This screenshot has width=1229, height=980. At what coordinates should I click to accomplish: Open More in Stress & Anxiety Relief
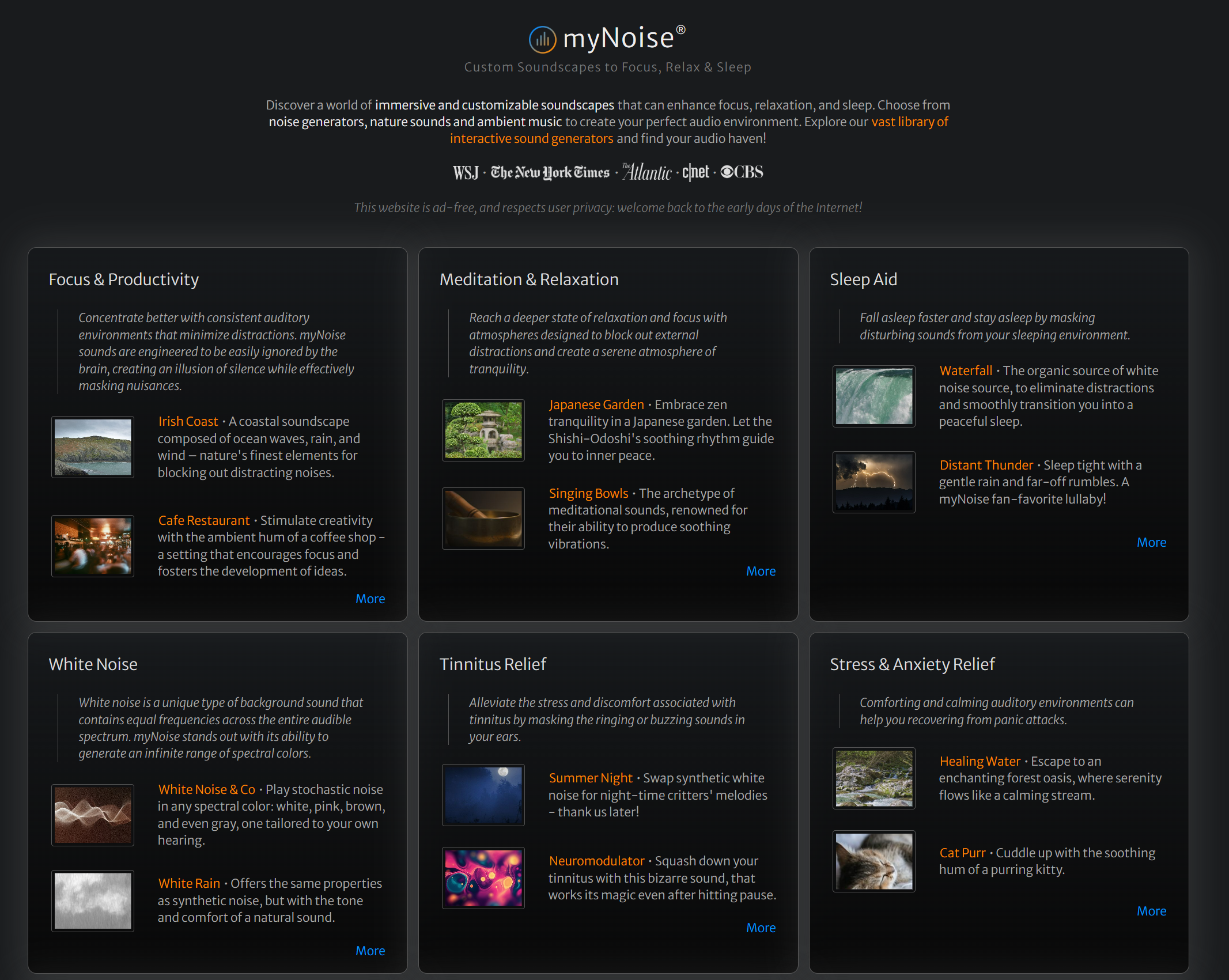click(1151, 911)
